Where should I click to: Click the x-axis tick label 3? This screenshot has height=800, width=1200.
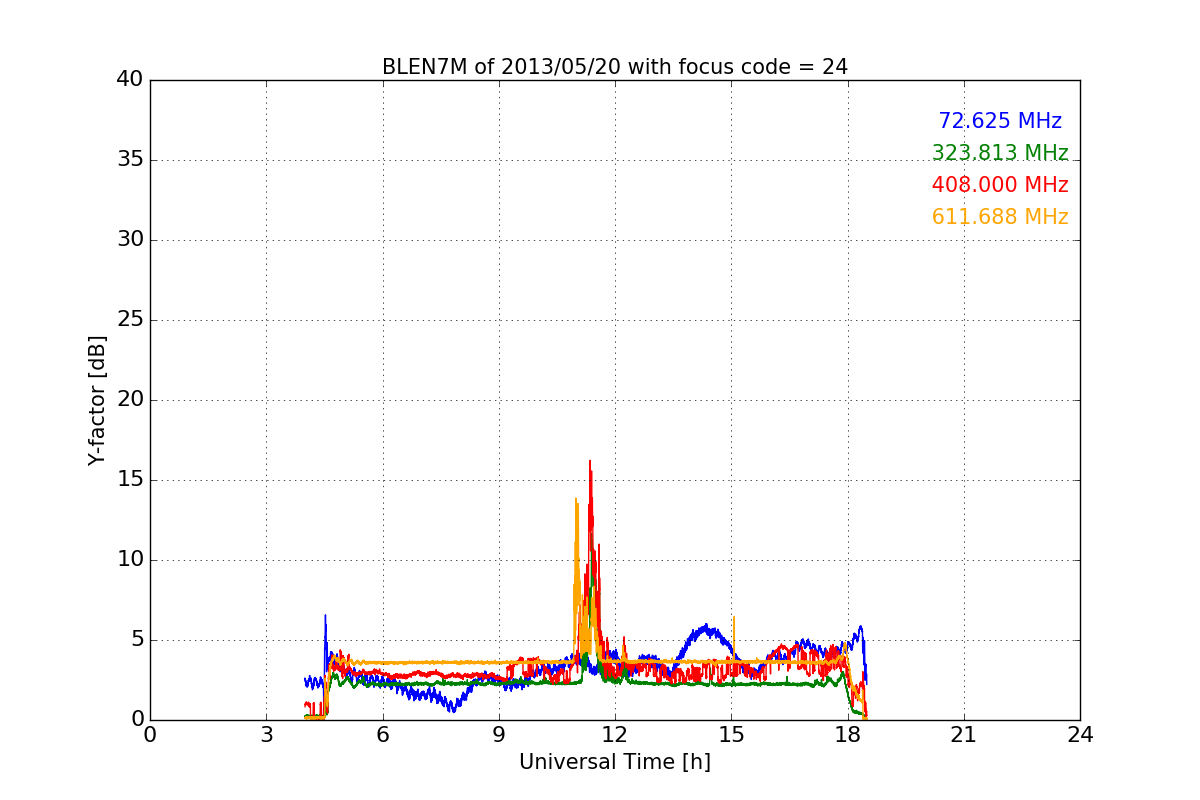(266, 735)
